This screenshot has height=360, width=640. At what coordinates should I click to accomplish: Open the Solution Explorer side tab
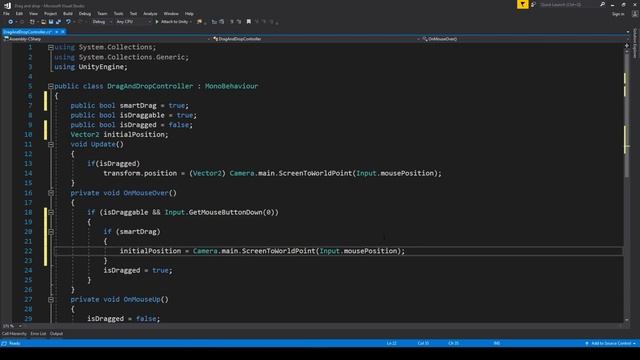click(635, 43)
